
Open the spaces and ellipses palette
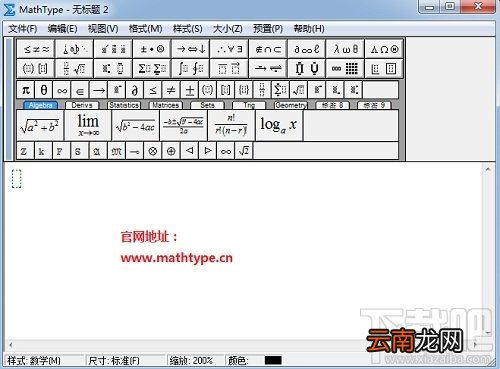pyautogui.click(x=75, y=49)
